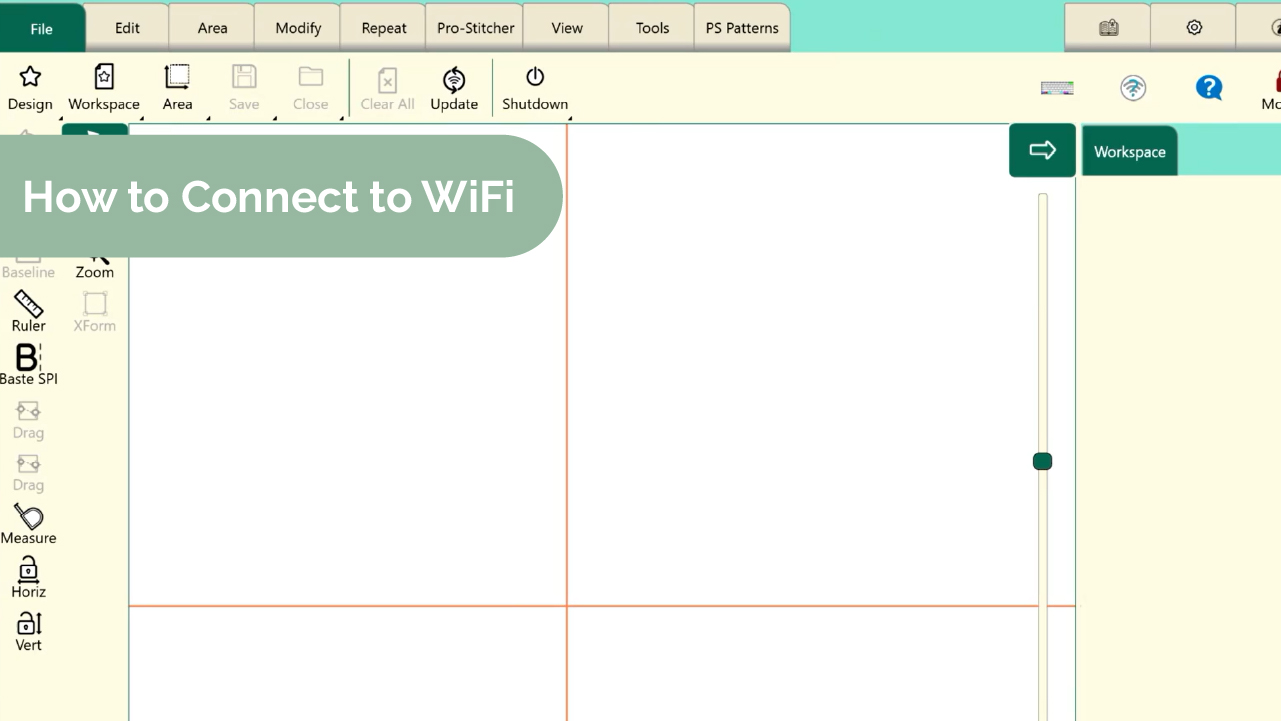The image size is (1281, 721).
Task: Click the Workspace panel tab
Action: [x=1129, y=152]
